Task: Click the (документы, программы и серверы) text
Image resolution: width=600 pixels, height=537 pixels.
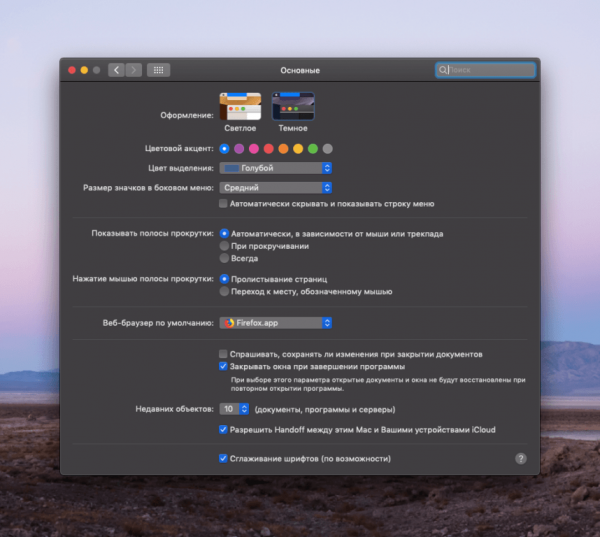Action: (325, 410)
